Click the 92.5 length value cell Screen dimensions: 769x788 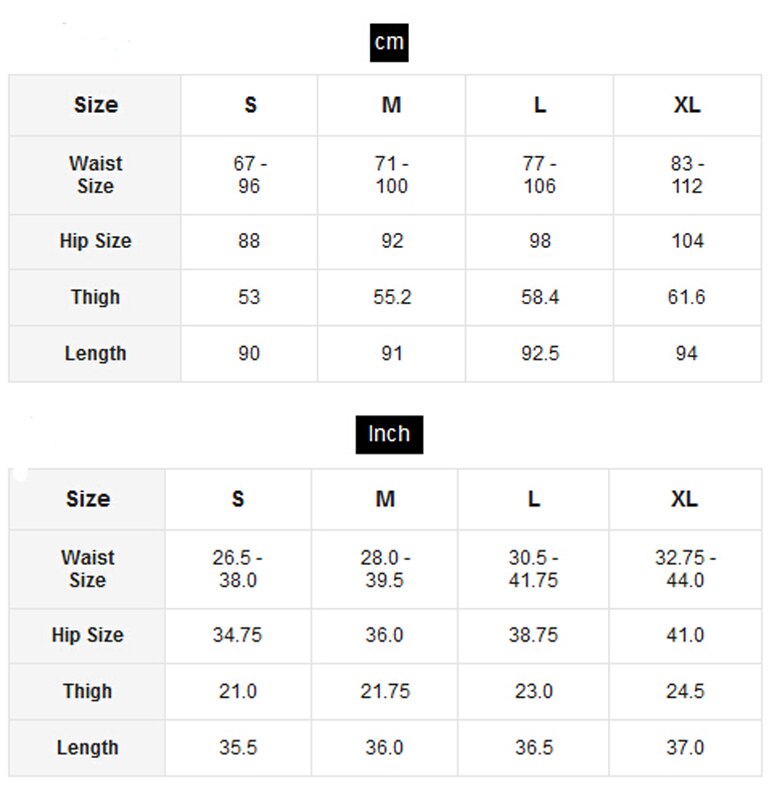539,353
